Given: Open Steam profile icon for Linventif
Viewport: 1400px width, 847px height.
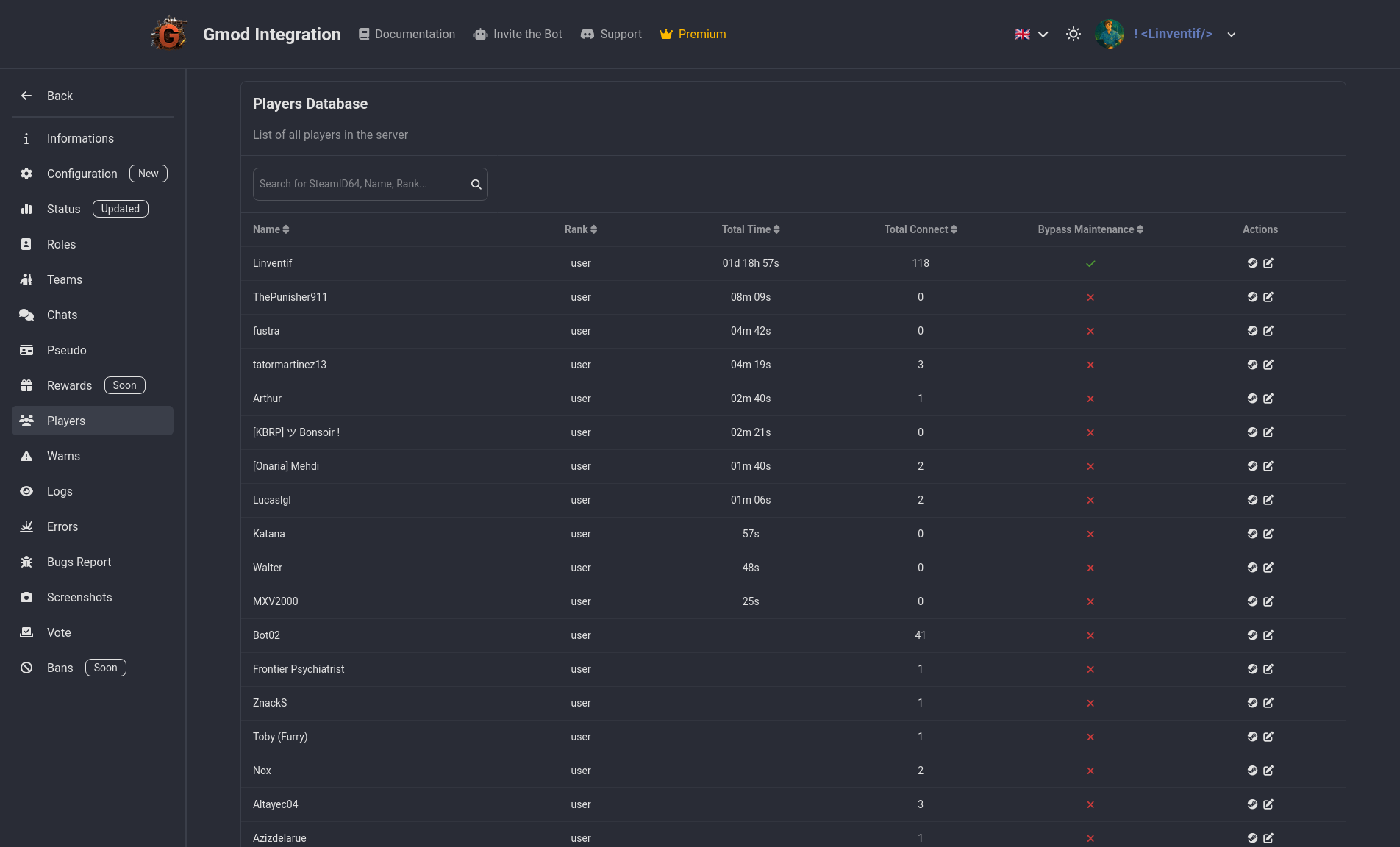Looking at the screenshot, I should (1252, 263).
